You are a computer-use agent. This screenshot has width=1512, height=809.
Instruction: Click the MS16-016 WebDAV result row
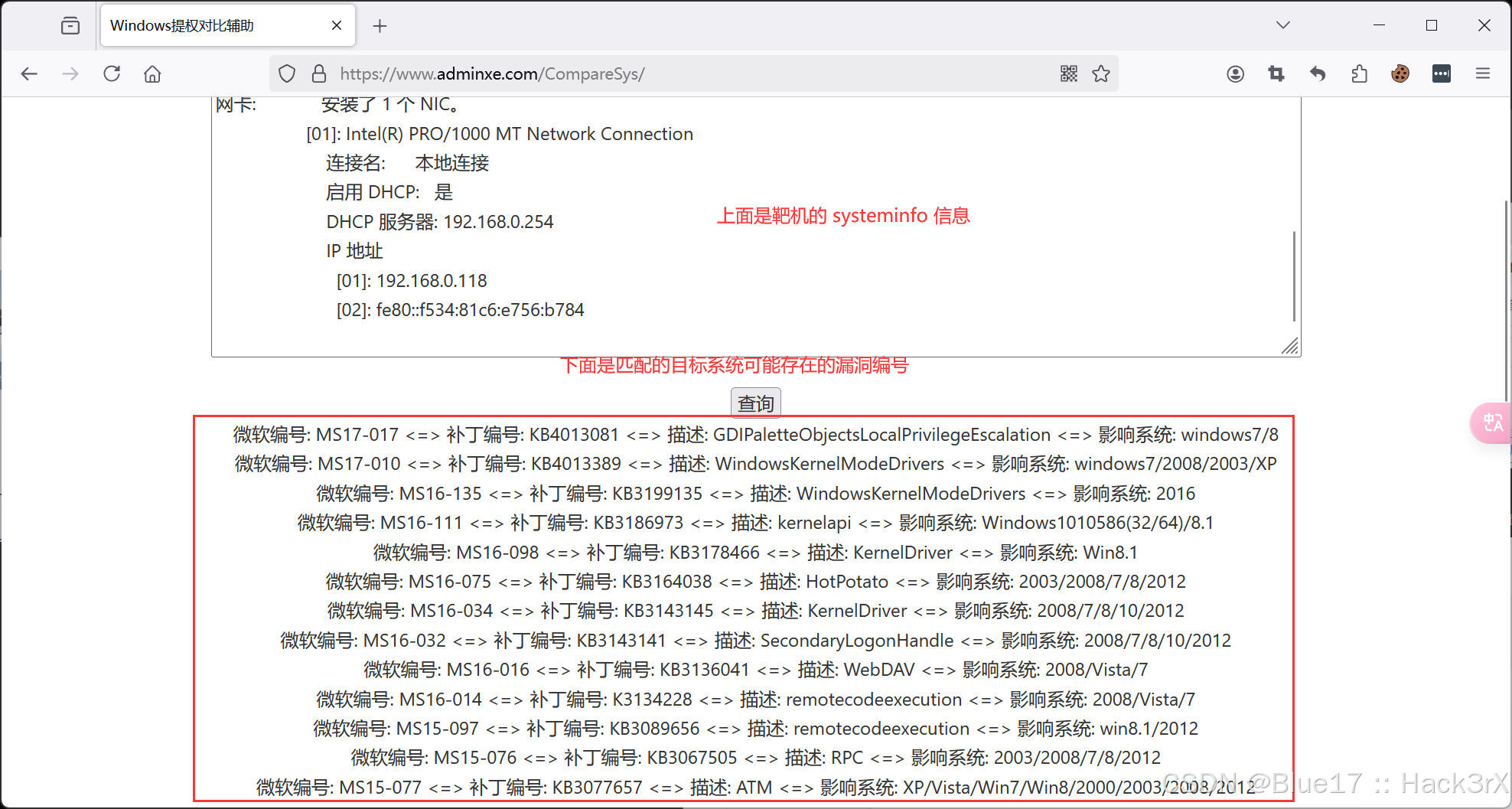tap(756, 670)
